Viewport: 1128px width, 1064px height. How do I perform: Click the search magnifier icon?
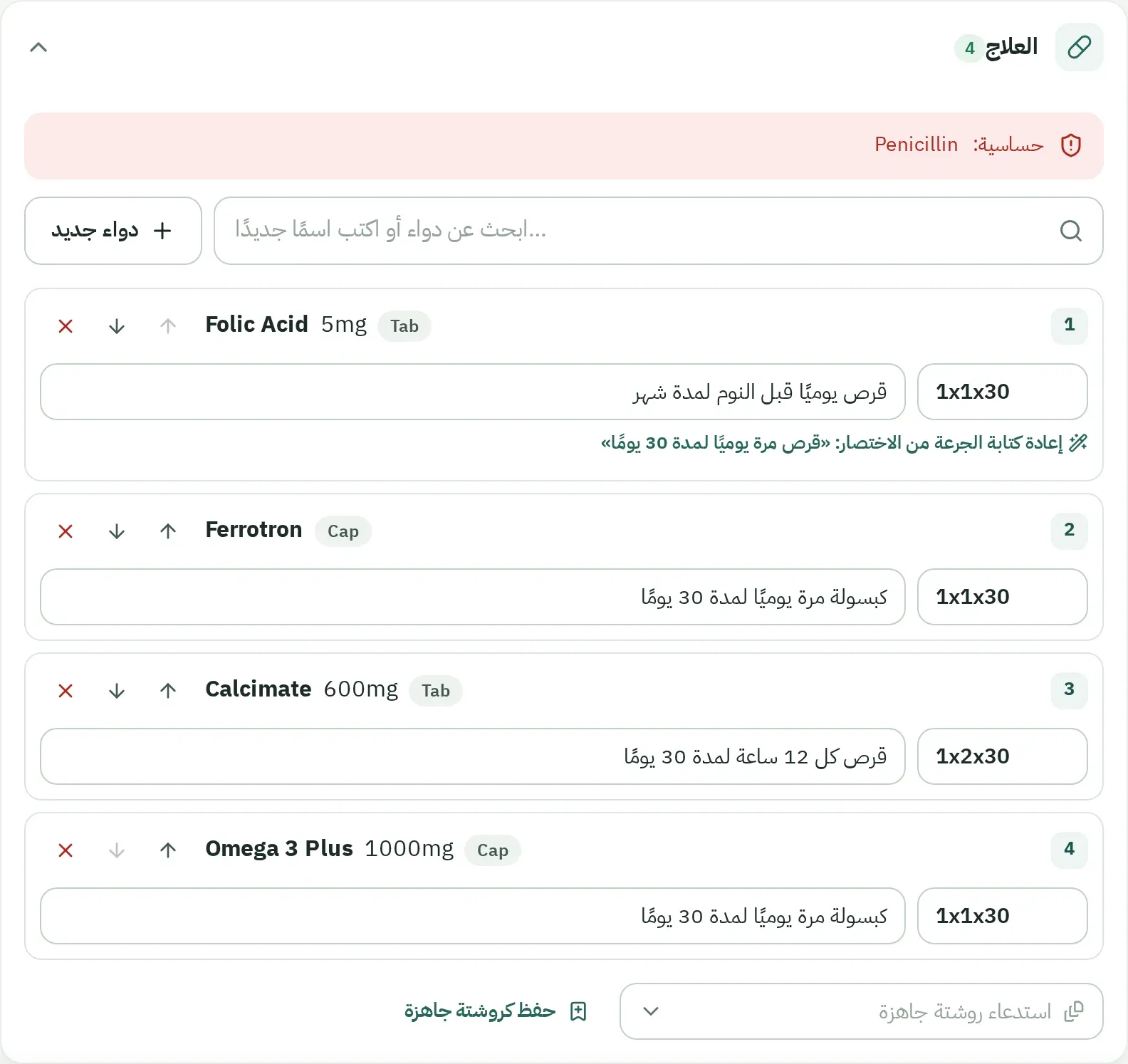coord(1070,231)
